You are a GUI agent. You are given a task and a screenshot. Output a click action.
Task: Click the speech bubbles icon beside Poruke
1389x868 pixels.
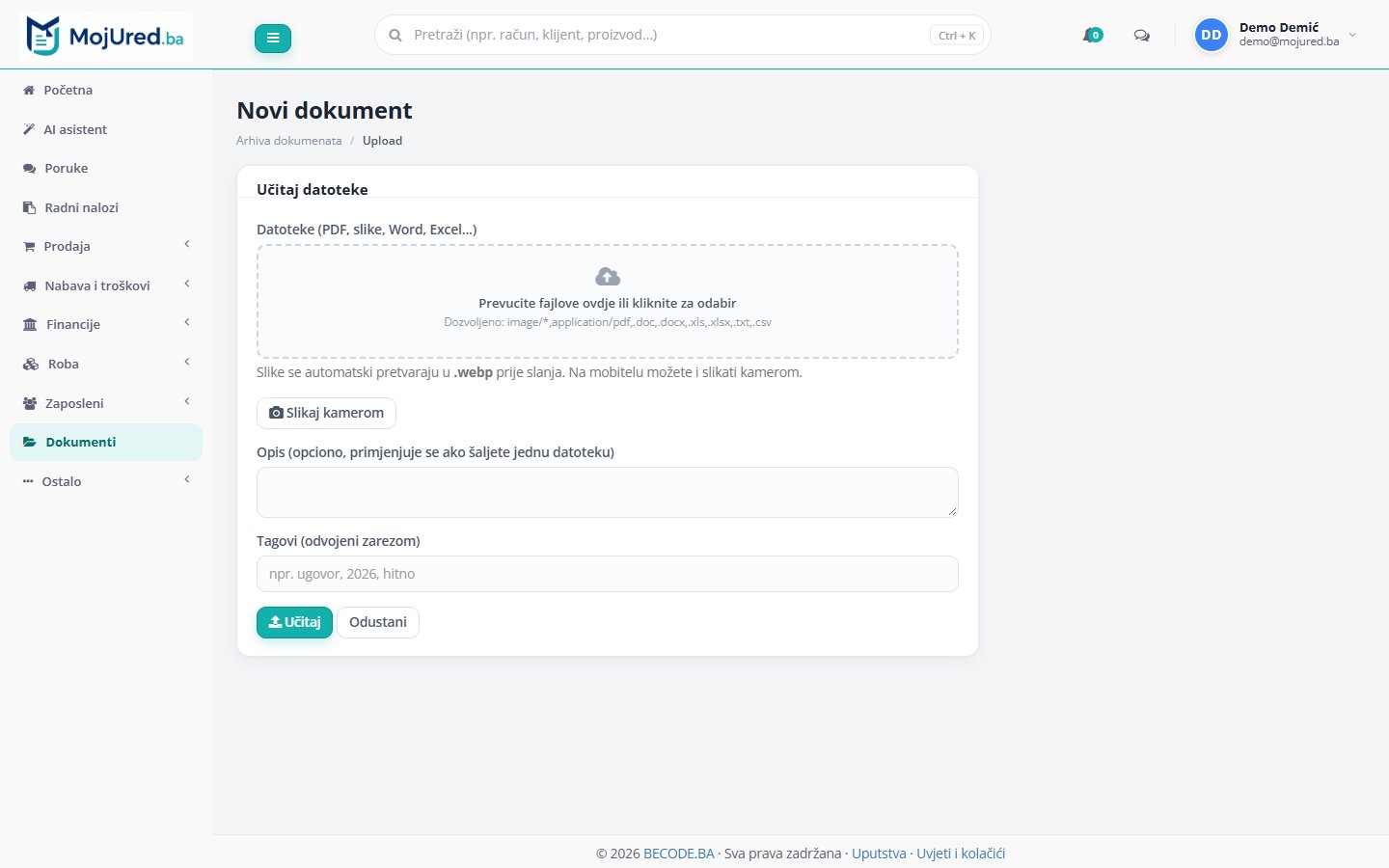tap(29, 168)
